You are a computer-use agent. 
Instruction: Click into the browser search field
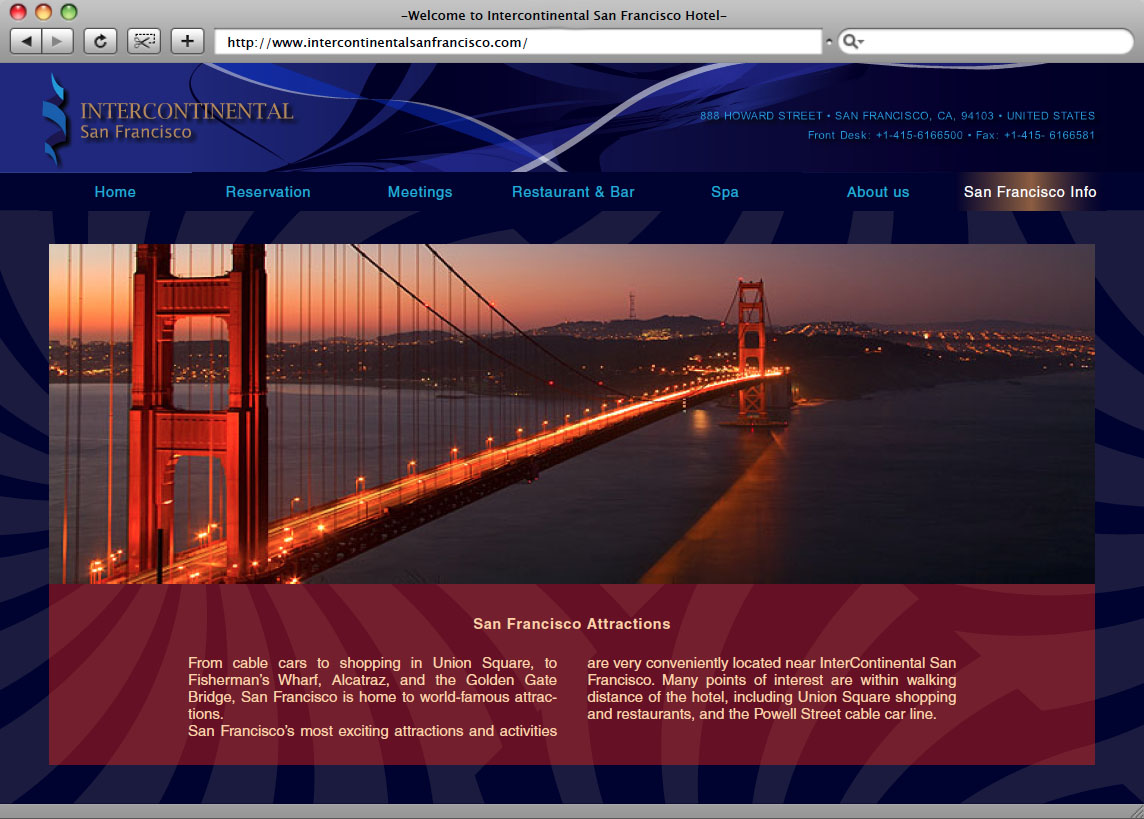(x=986, y=42)
